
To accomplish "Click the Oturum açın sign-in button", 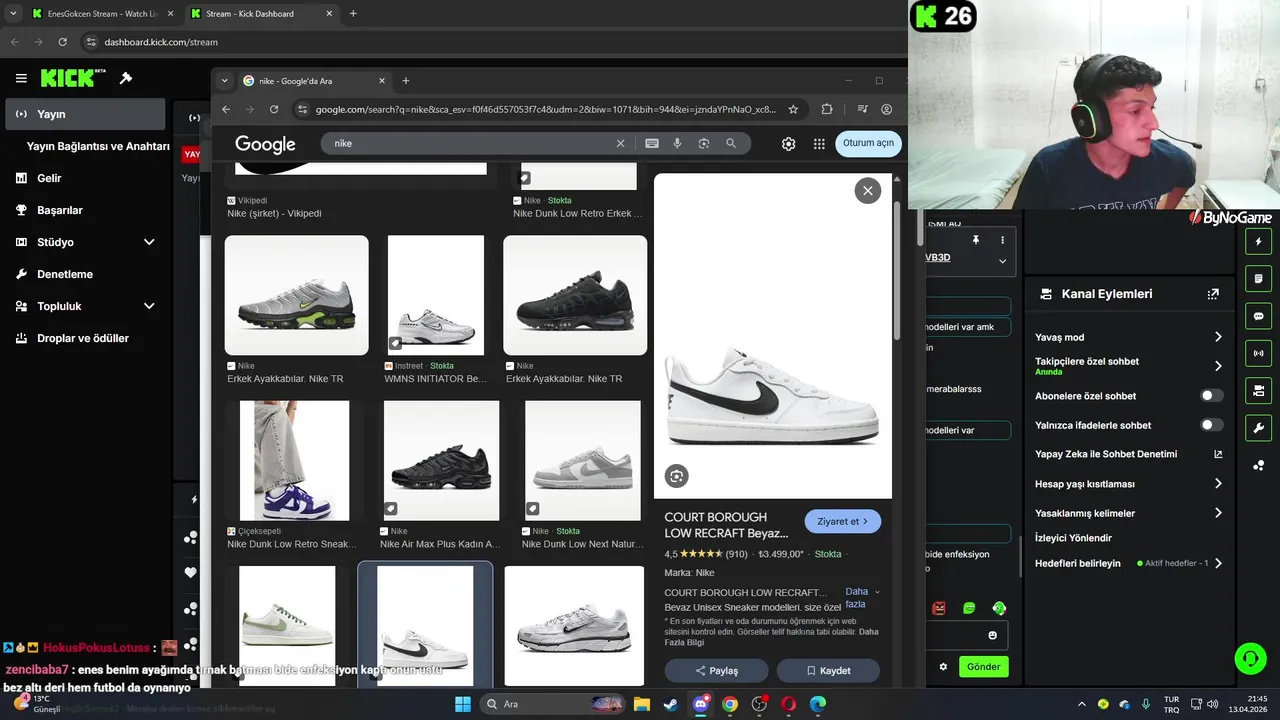I will [x=868, y=143].
